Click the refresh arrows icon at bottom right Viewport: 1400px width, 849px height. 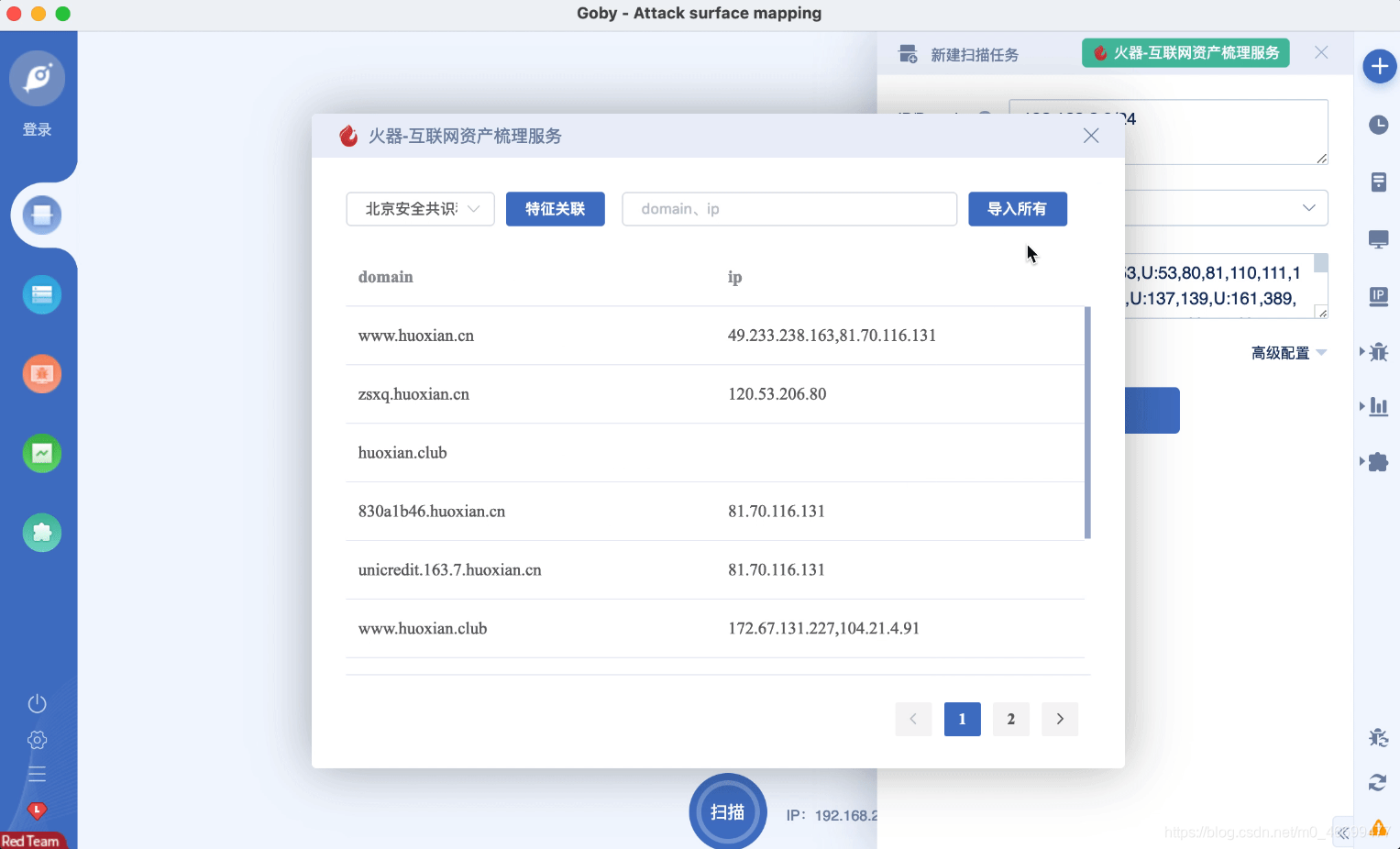click(x=1378, y=782)
